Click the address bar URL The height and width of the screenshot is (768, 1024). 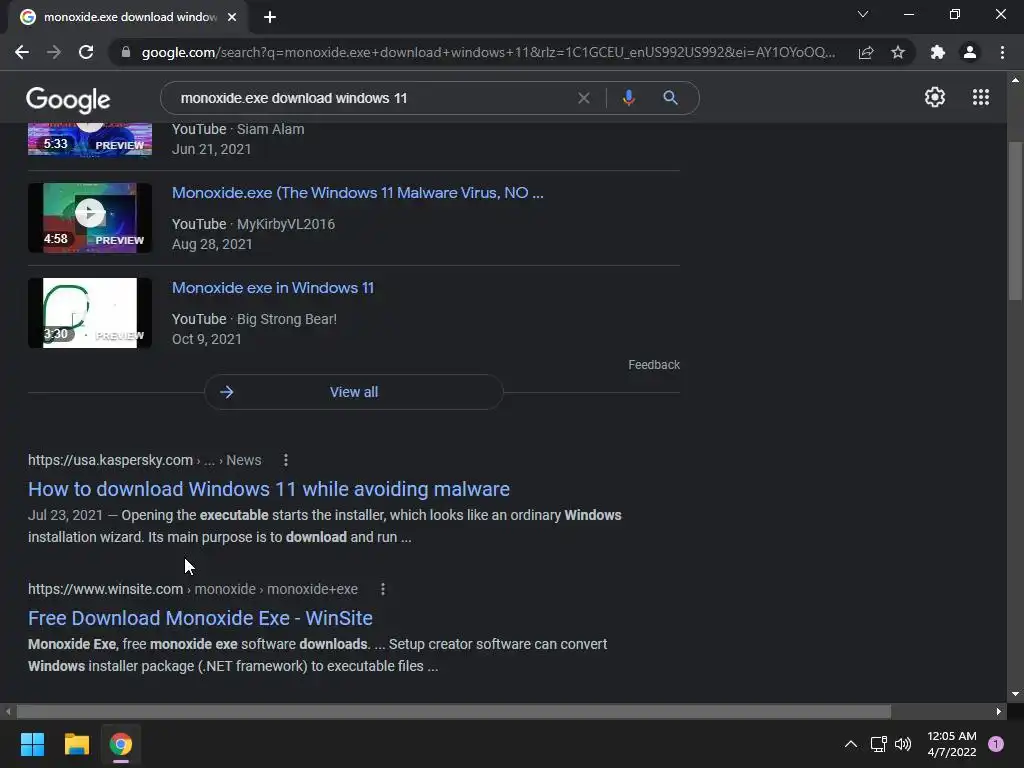coord(488,52)
